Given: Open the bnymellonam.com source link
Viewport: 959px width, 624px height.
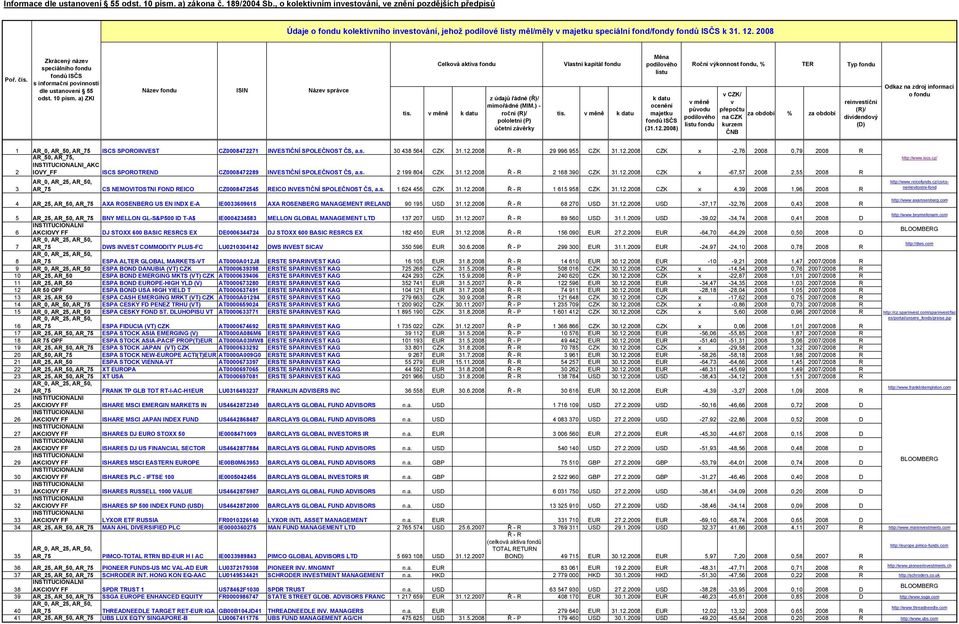Looking at the screenshot, I should point(919,215).
